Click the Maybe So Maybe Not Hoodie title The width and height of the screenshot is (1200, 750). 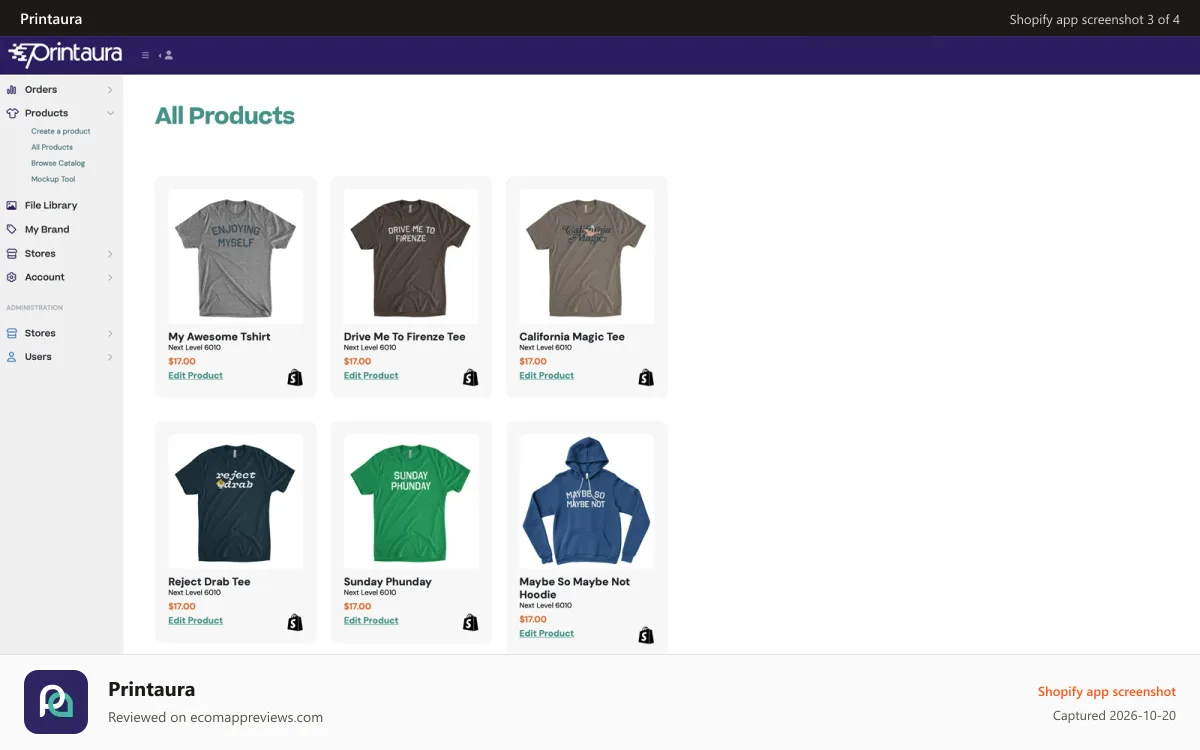[x=575, y=588]
